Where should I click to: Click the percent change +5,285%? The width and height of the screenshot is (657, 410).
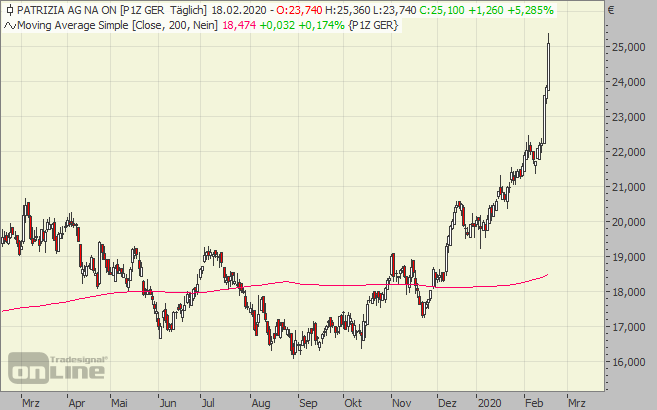(530, 10)
